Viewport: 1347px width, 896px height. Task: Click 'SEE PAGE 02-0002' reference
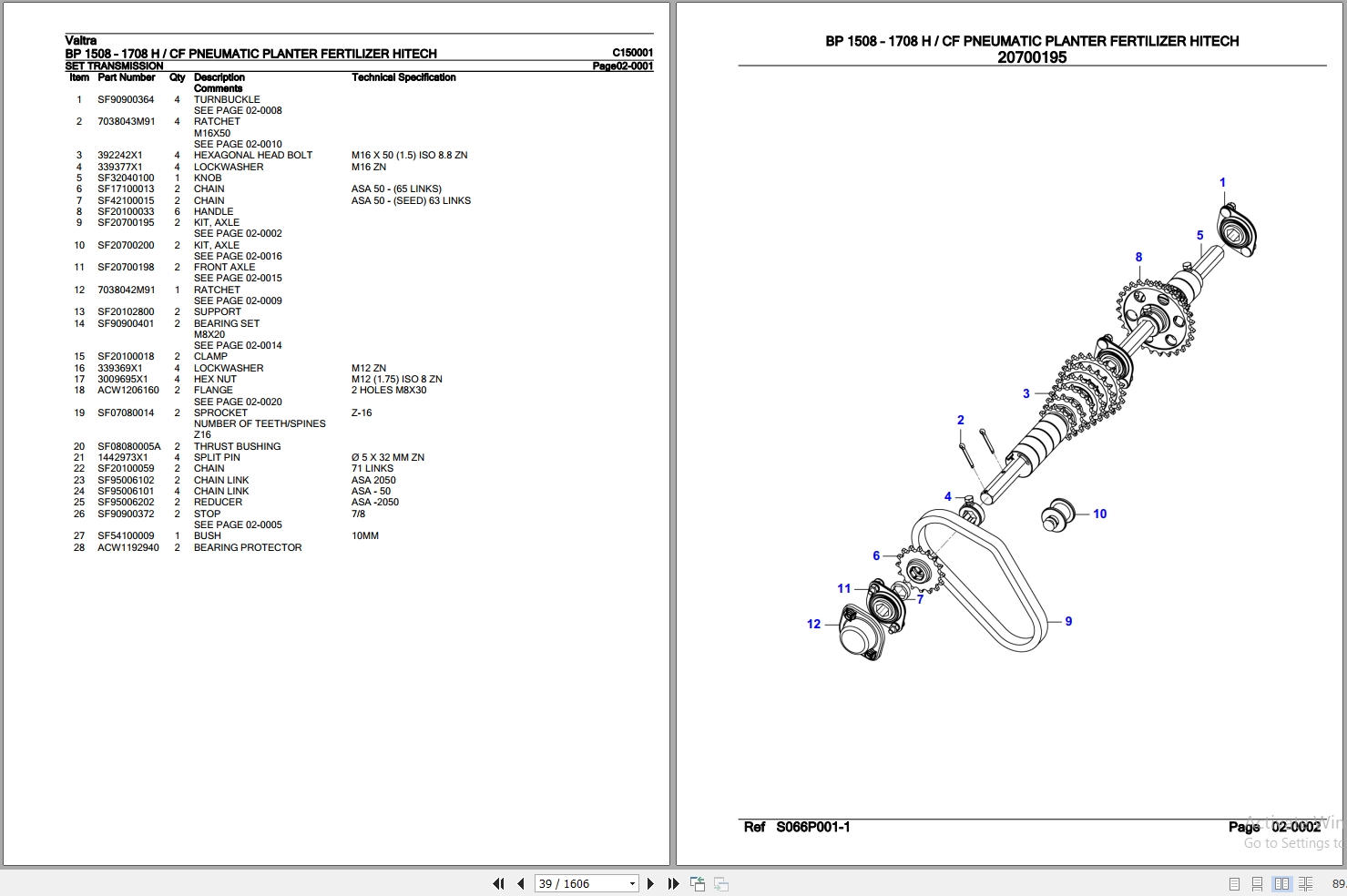(238, 233)
